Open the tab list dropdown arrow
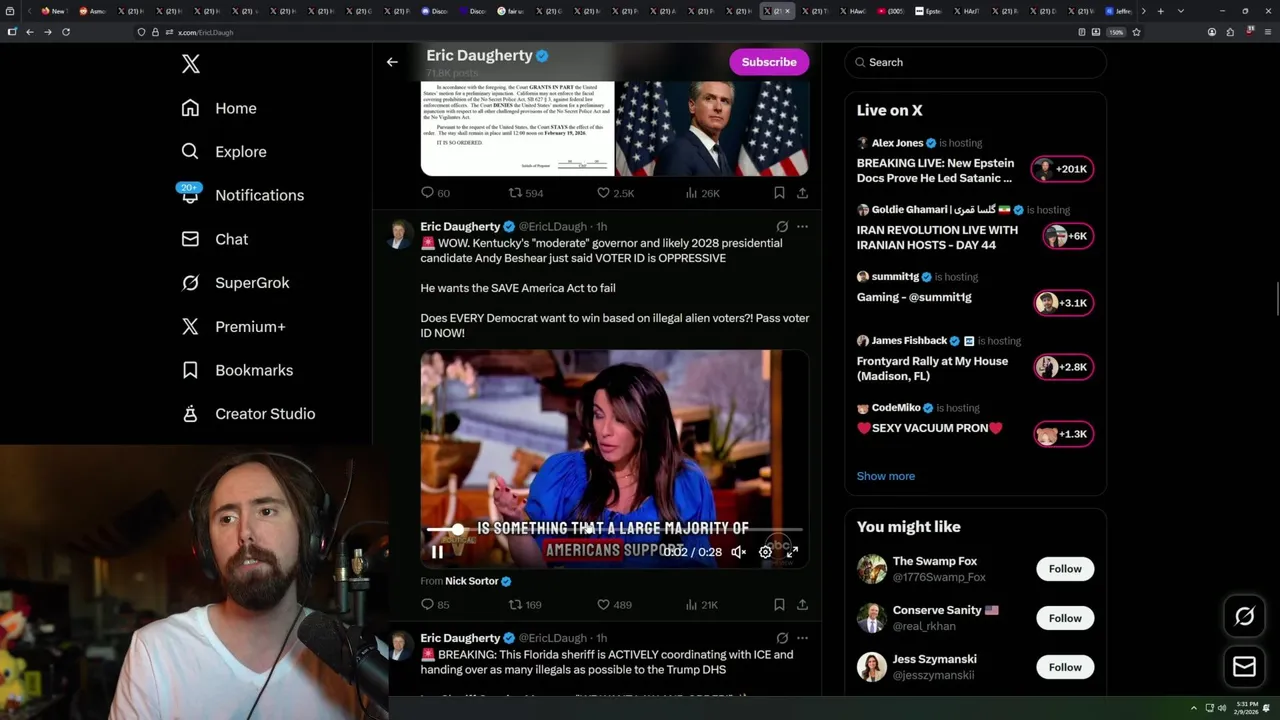The height and width of the screenshot is (720, 1280). click(1181, 11)
